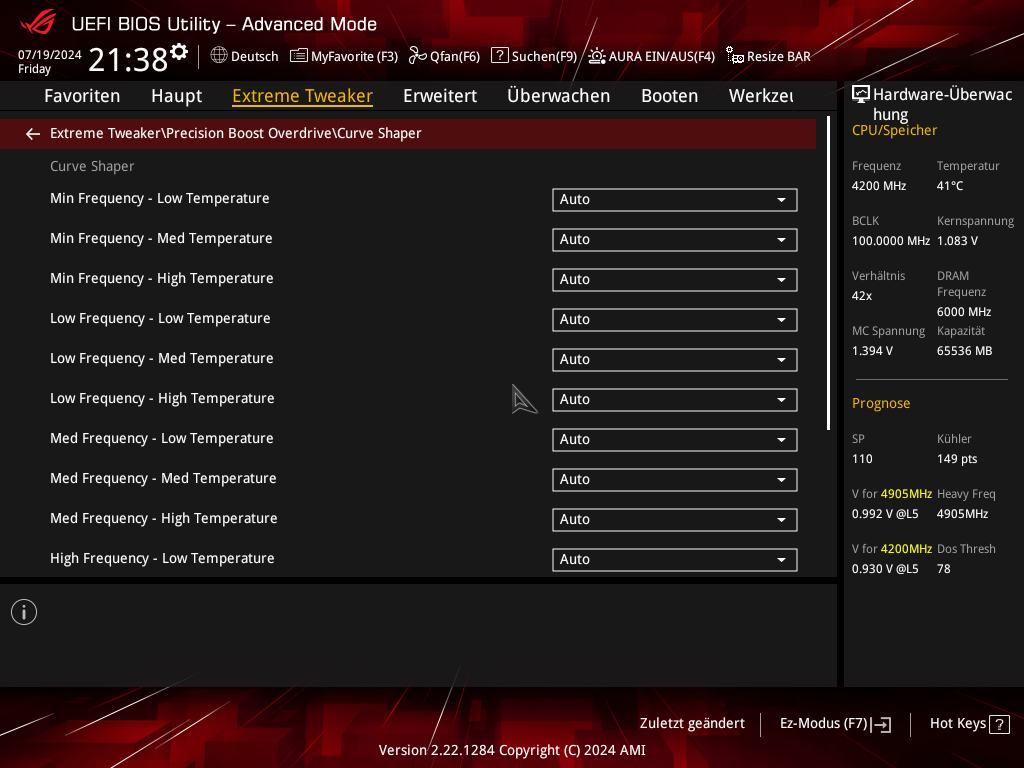The image size is (1024, 768).
Task: Click the 1.083 V Kernspannung value
Action: tap(957, 241)
